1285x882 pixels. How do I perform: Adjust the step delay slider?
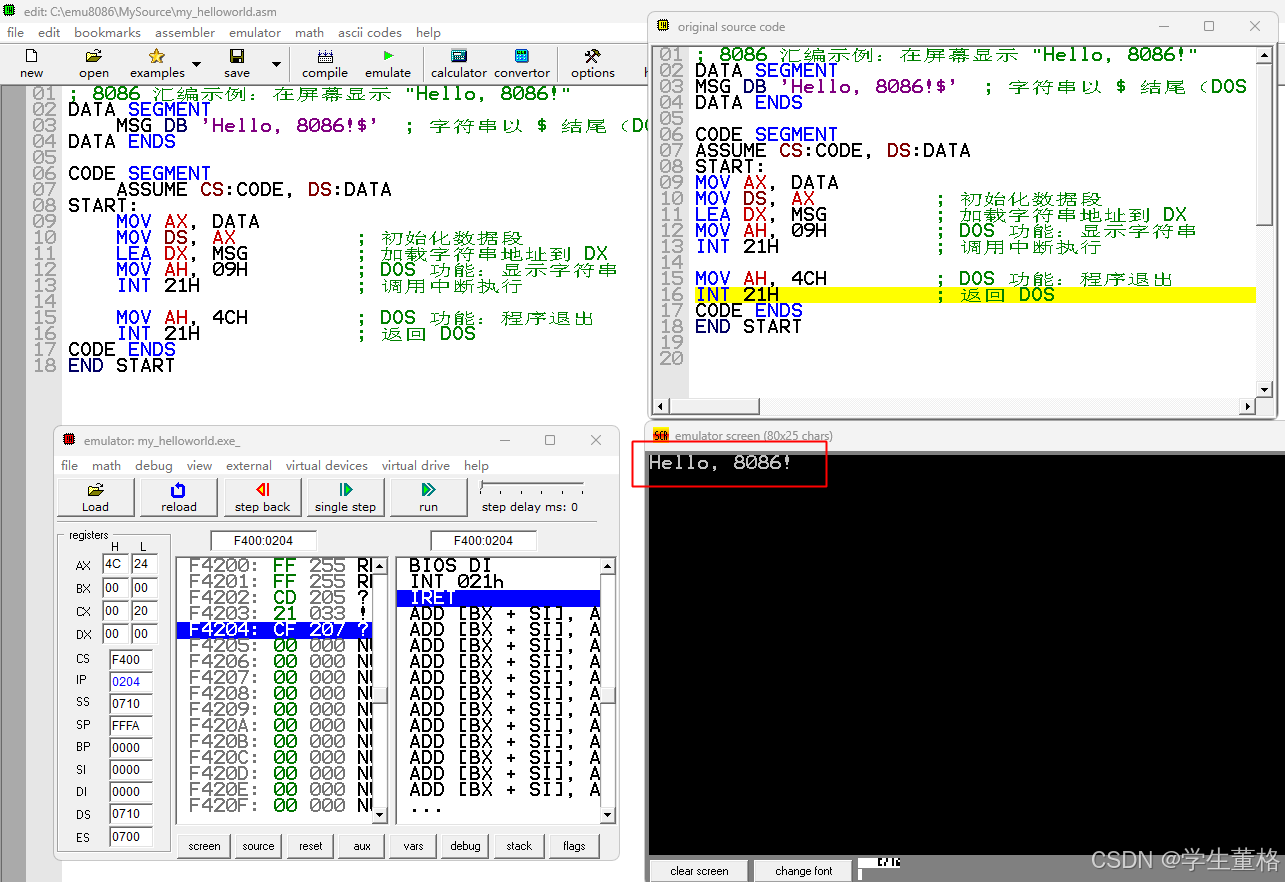(x=532, y=489)
